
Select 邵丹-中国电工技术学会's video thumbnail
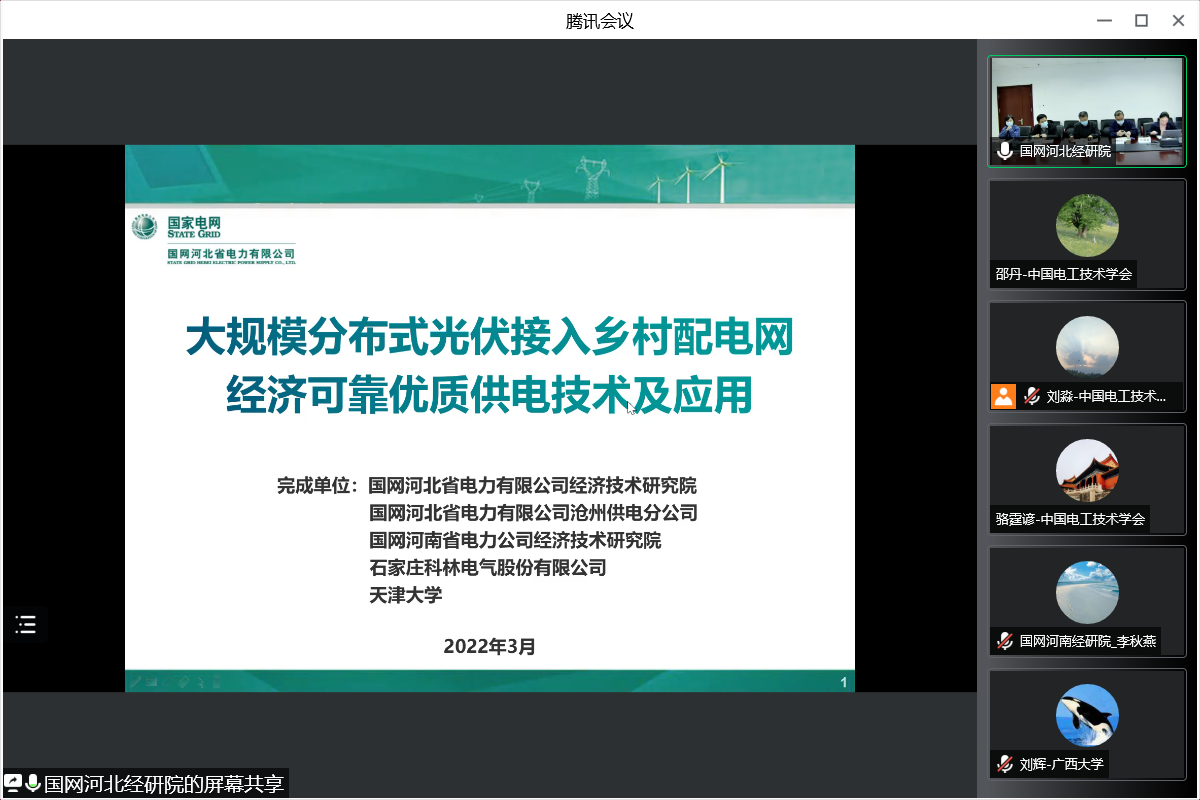pos(1087,234)
